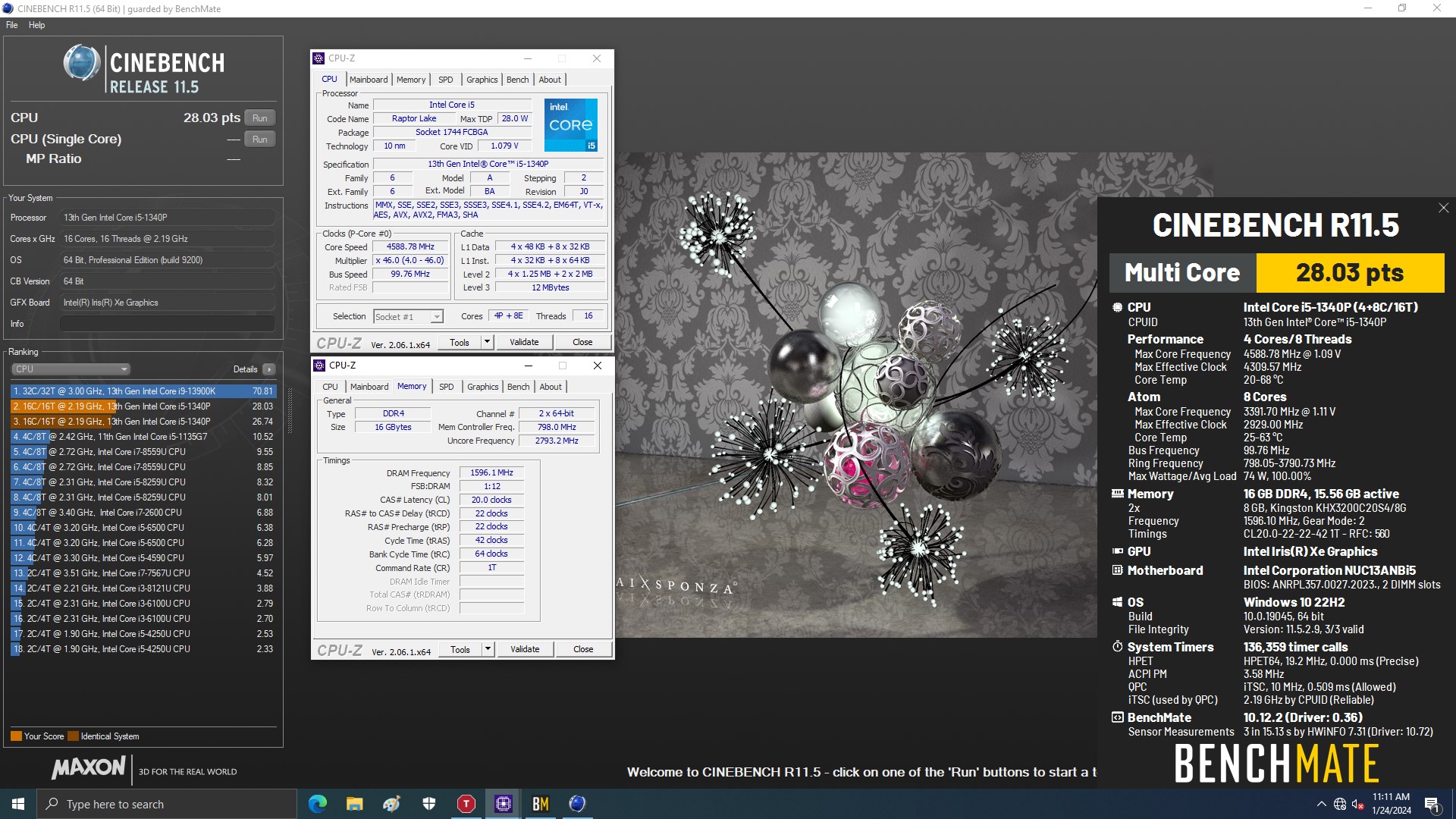Open Socket #1 selection dropdown
Screen dimensions: 1456x819
pyautogui.click(x=408, y=316)
